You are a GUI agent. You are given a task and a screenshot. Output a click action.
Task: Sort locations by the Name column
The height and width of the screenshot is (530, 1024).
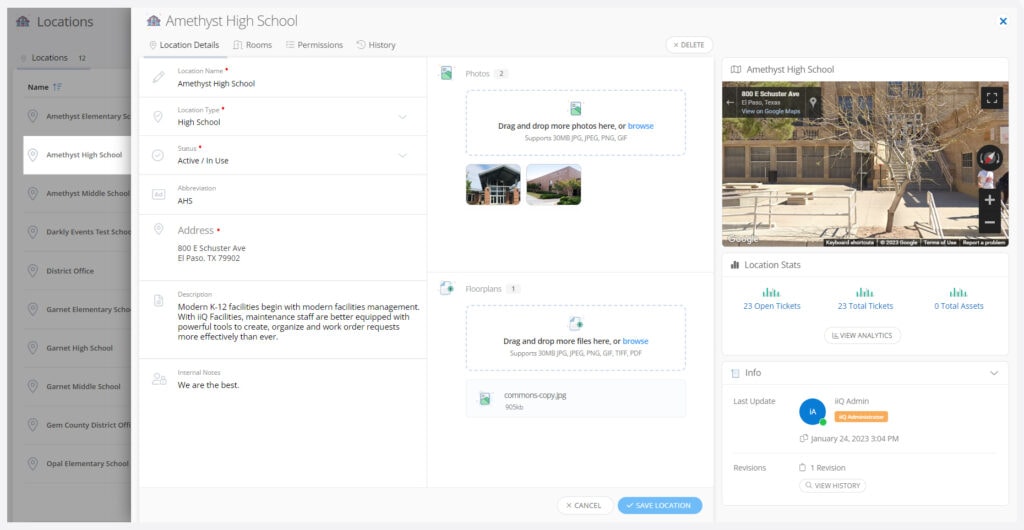[x=44, y=87]
